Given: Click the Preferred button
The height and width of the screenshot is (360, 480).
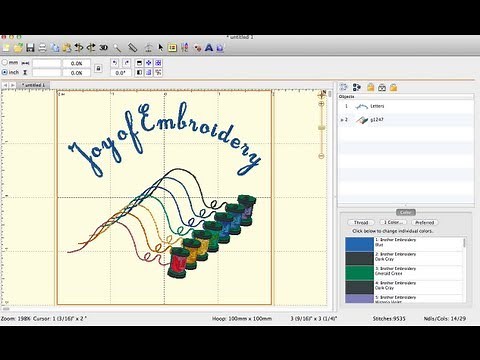Looking at the screenshot, I should 425,222.
